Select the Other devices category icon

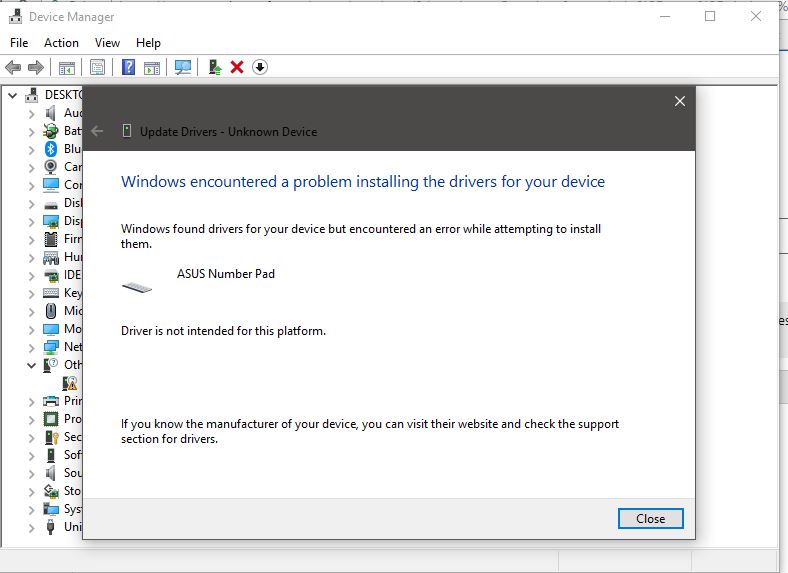(x=51, y=365)
